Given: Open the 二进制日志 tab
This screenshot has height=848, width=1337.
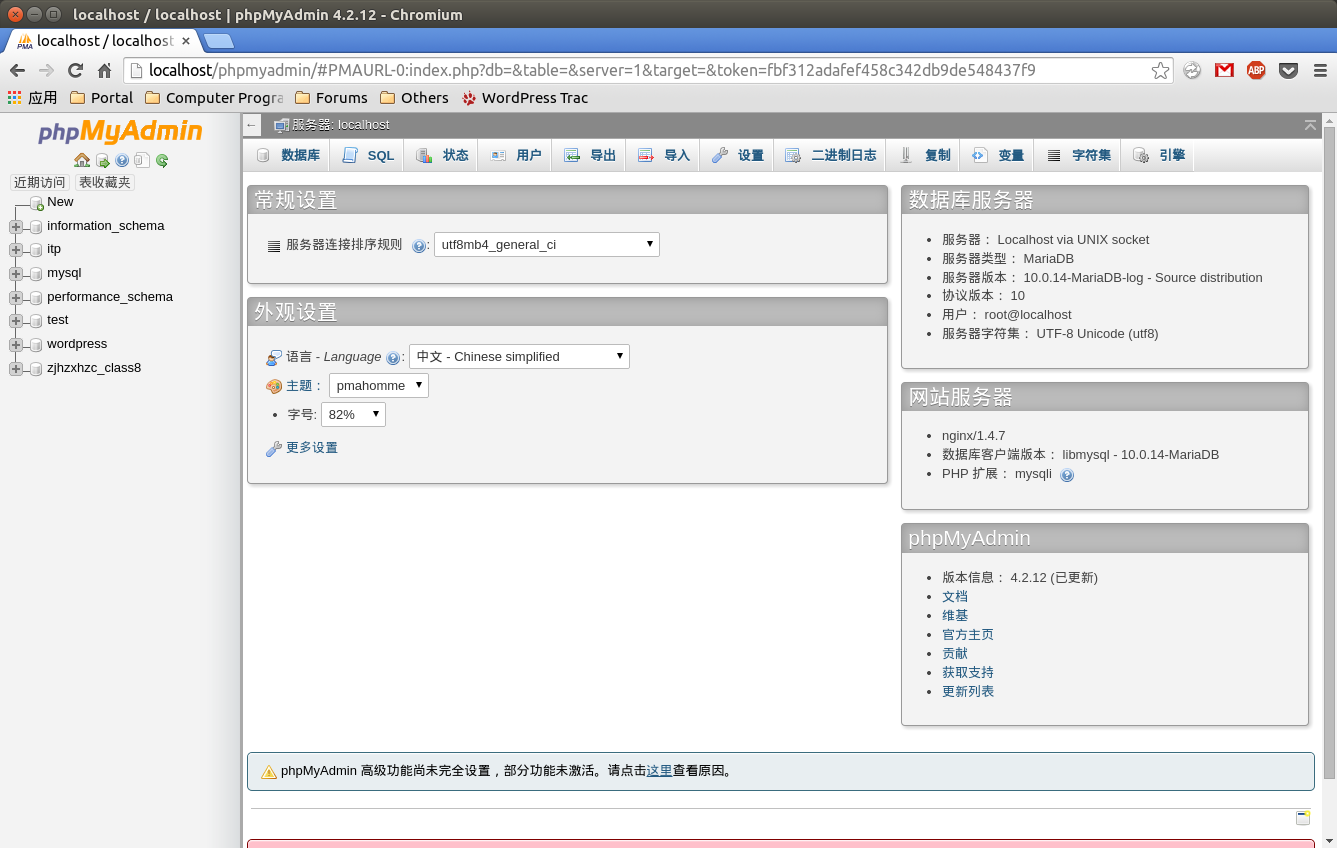Looking at the screenshot, I should (830, 155).
